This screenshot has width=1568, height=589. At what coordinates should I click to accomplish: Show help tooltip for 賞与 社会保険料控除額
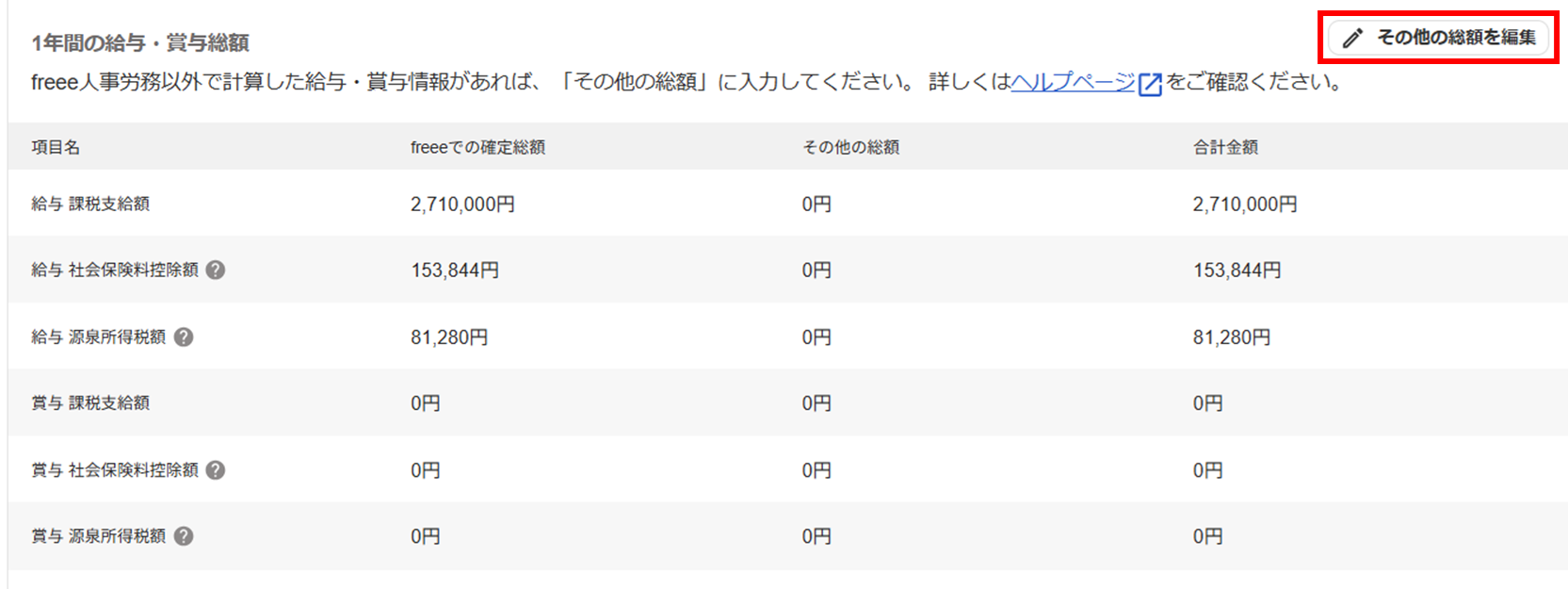pos(216,470)
